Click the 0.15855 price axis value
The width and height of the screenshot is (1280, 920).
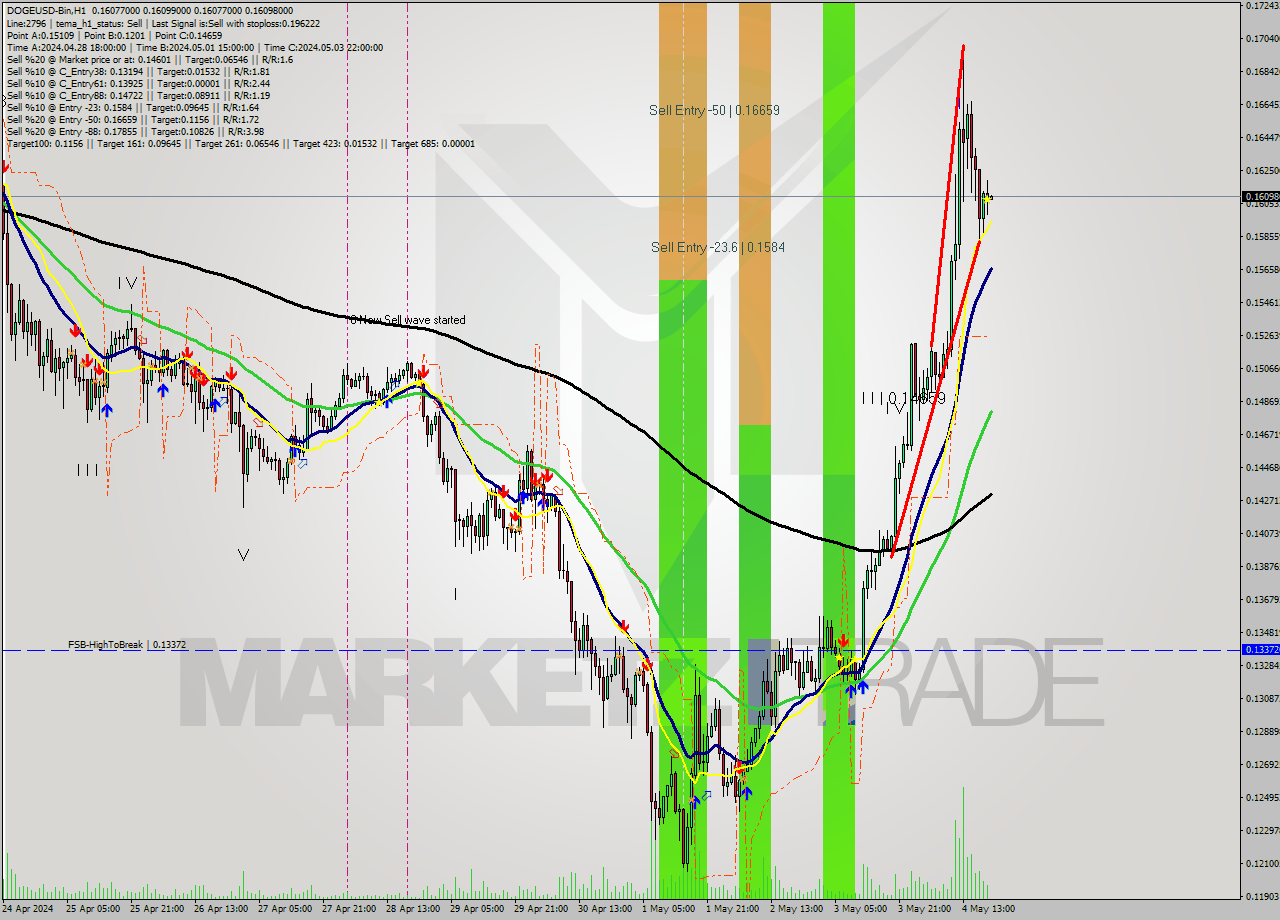pyautogui.click(x=1262, y=237)
